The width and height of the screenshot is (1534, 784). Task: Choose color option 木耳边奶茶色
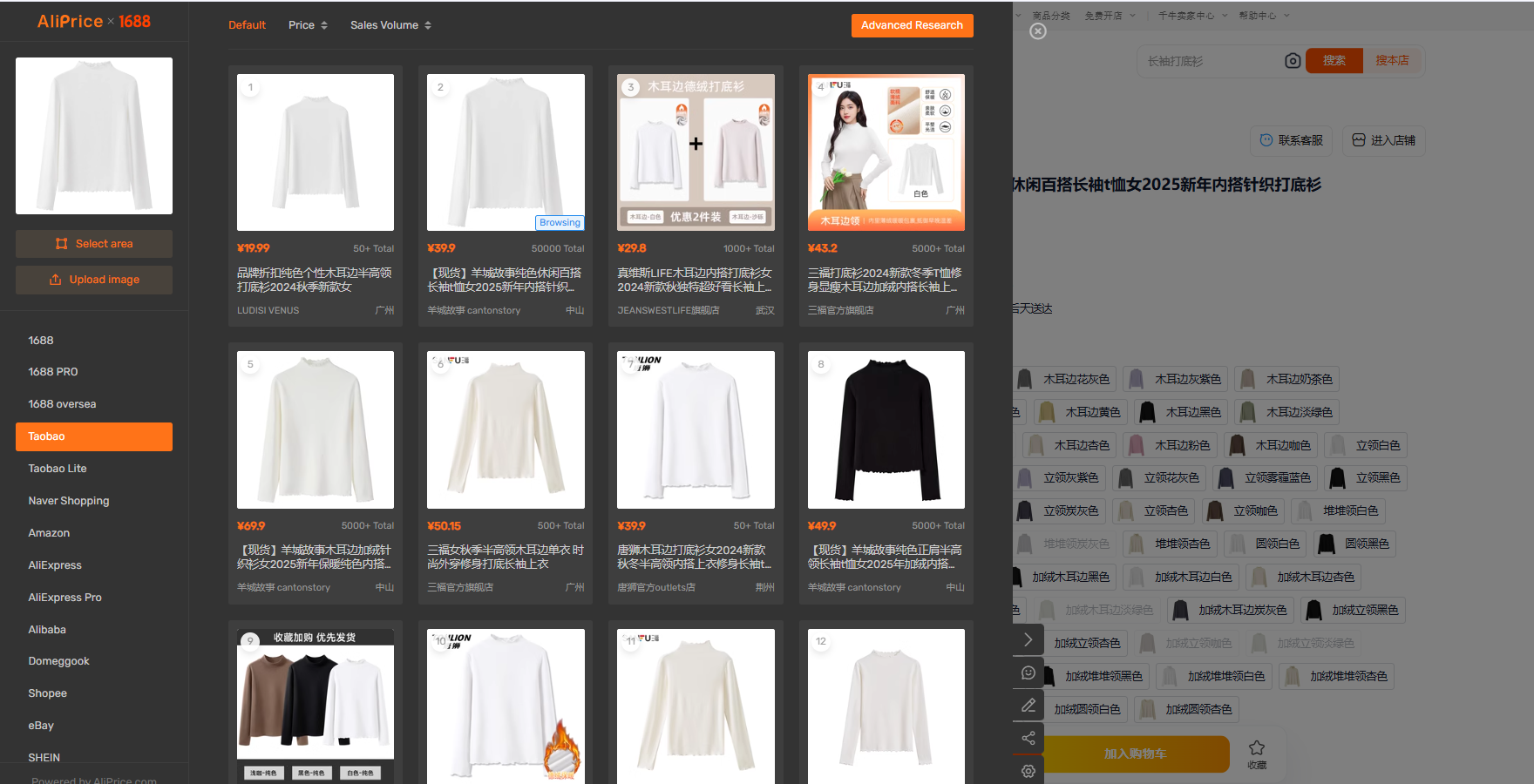tap(1287, 379)
